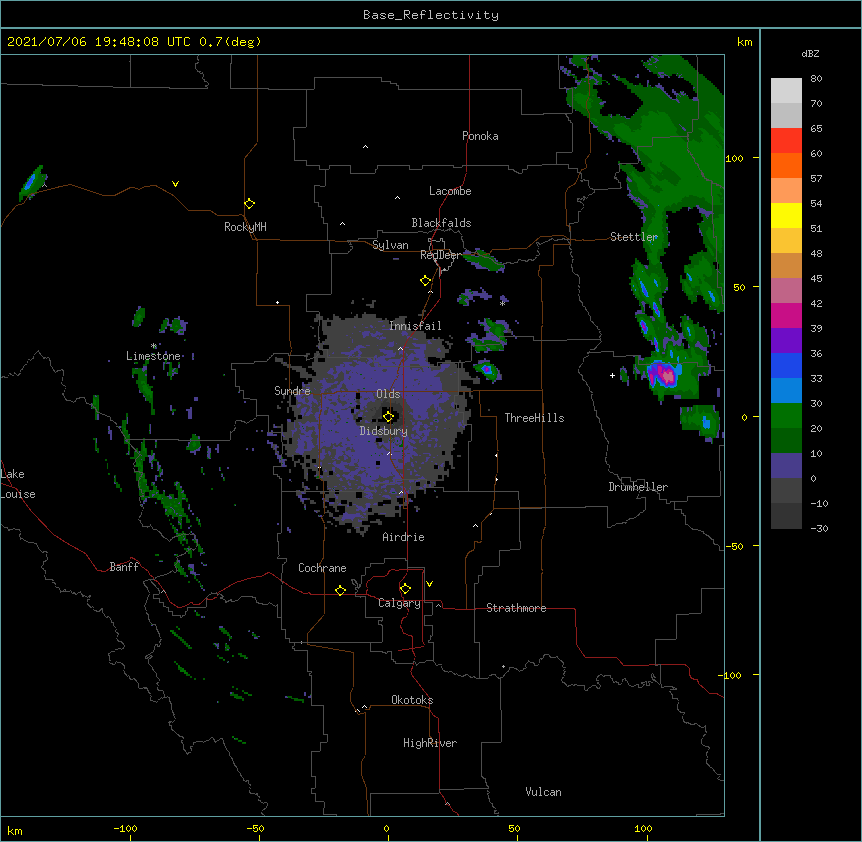Screen dimensions: 862x842
Task: Select the Lake Louise label
Action: coord(18,484)
